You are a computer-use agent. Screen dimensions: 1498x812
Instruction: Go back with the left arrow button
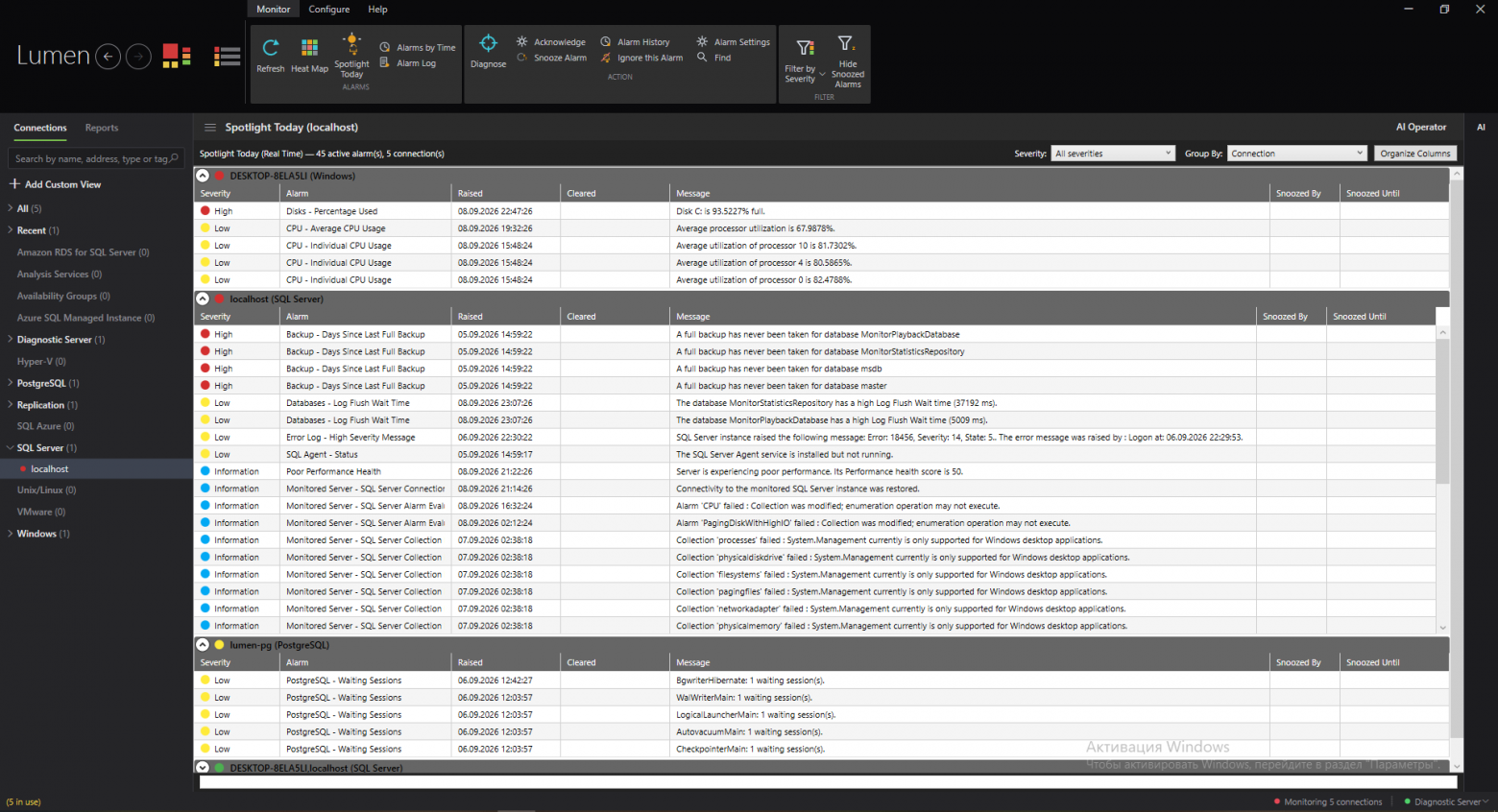(109, 57)
